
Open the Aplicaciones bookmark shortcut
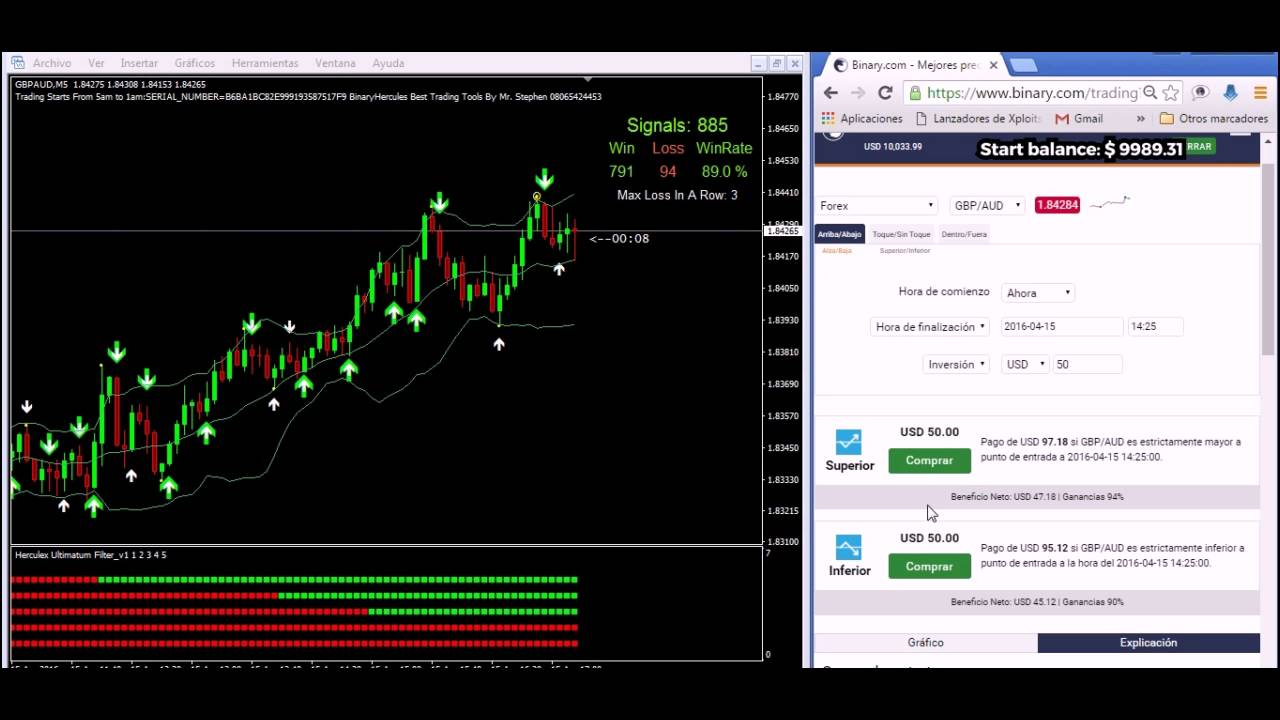click(x=862, y=118)
